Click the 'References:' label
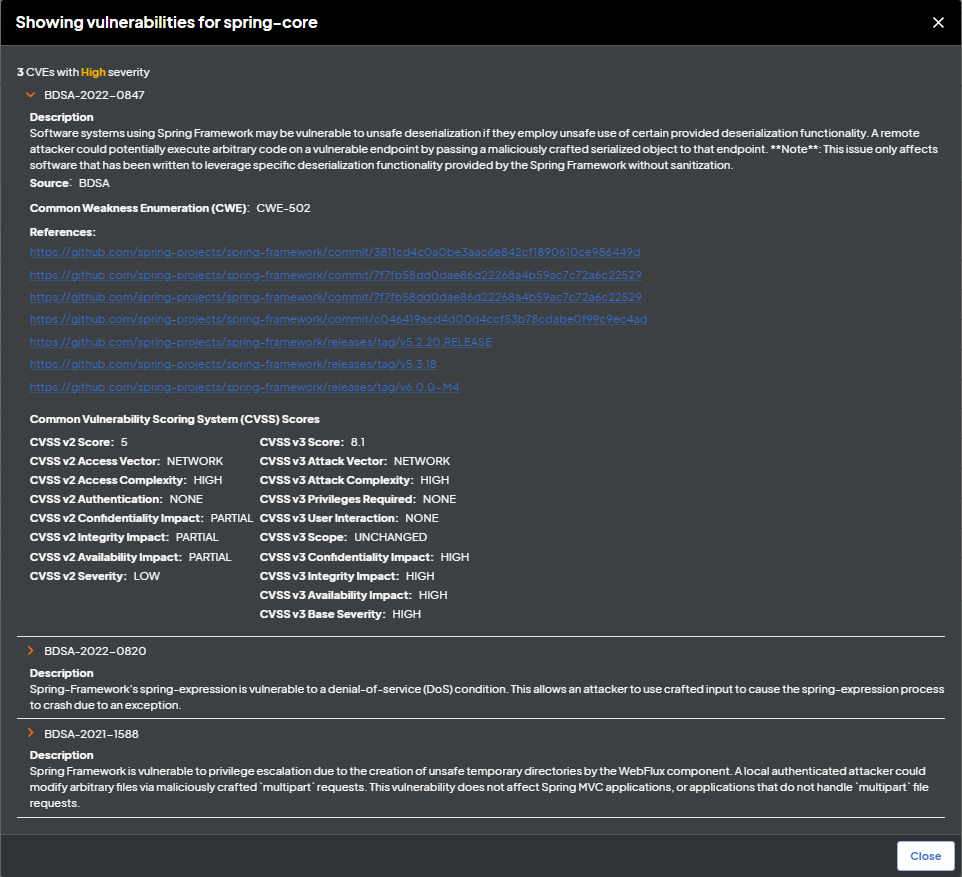Viewport: 962px width, 877px height. click(63, 232)
